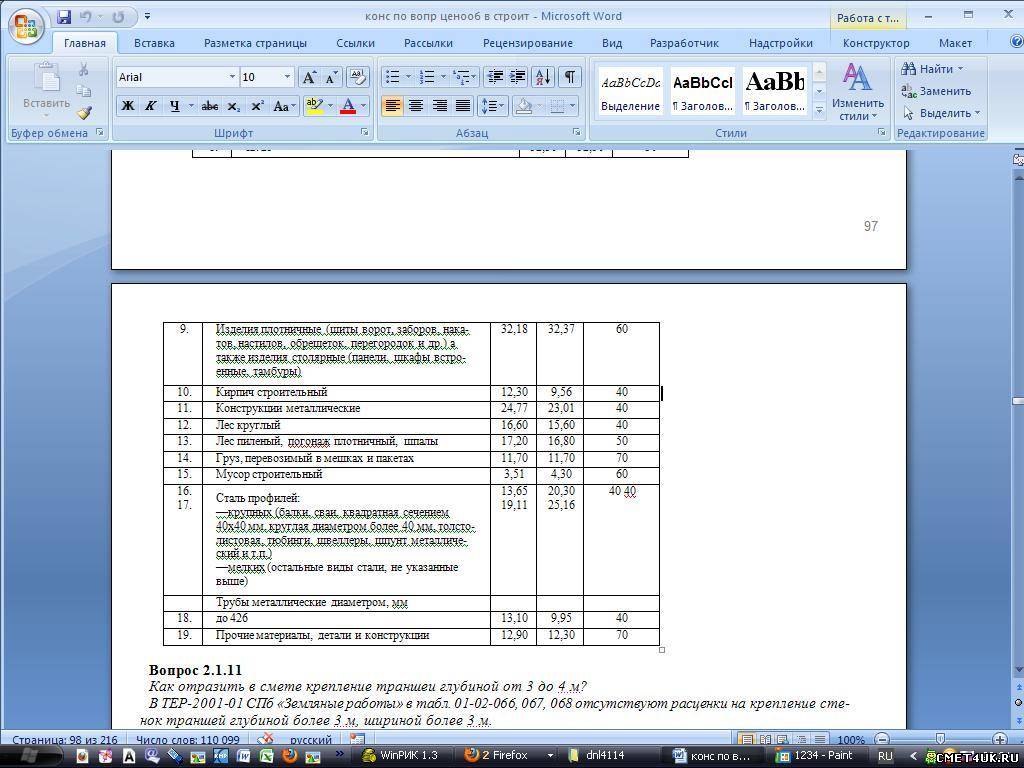This screenshot has height=768, width=1024.
Task: Select the Format Painter brush
Action: (84, 113)
